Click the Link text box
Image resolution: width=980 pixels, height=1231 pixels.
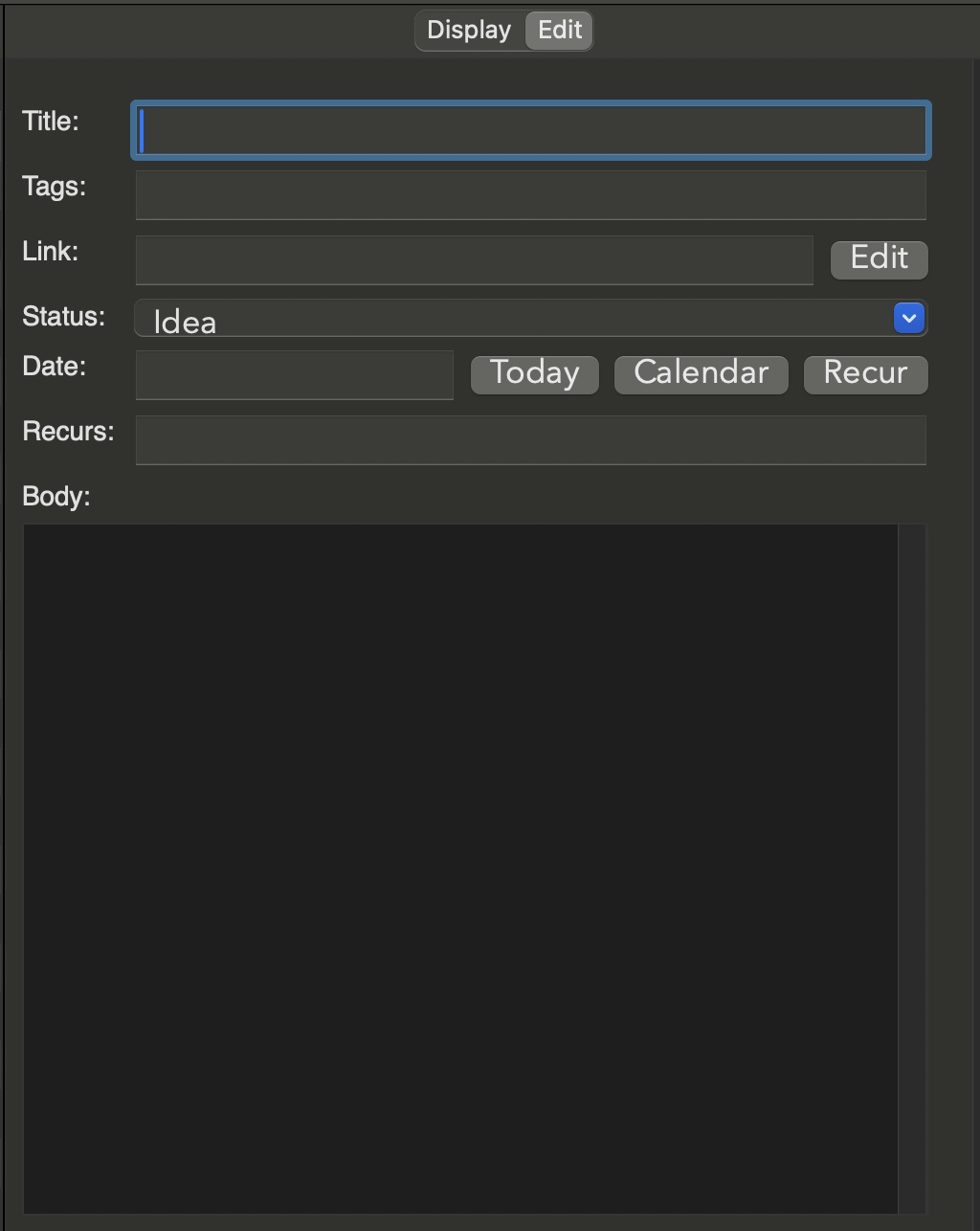[474, 259]
